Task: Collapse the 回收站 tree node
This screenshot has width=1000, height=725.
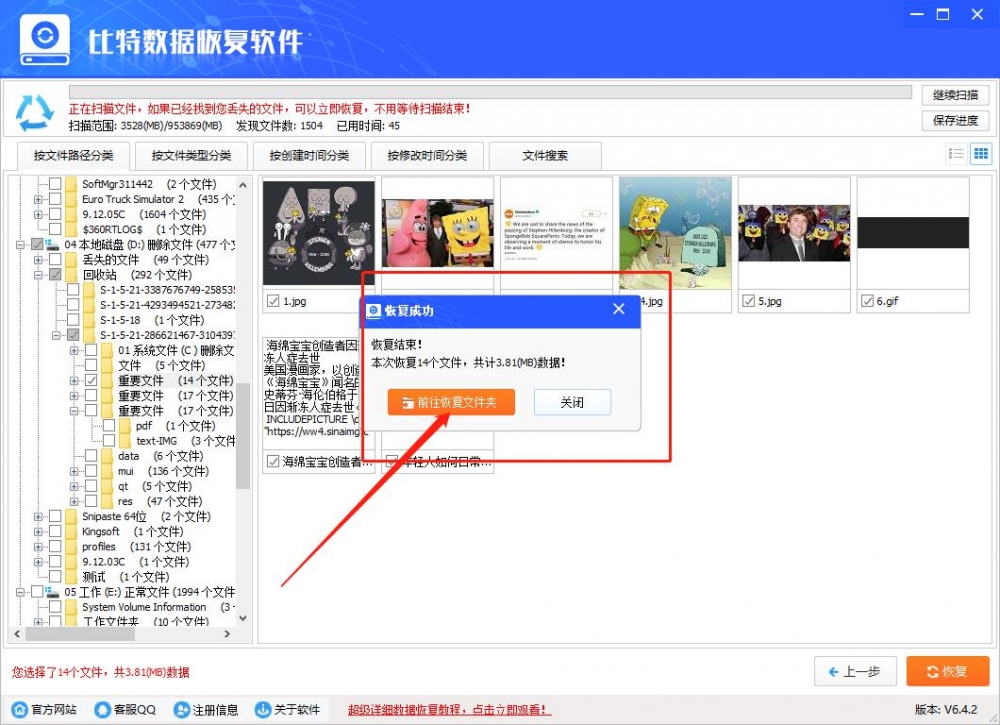Action: tap(38, 275)
